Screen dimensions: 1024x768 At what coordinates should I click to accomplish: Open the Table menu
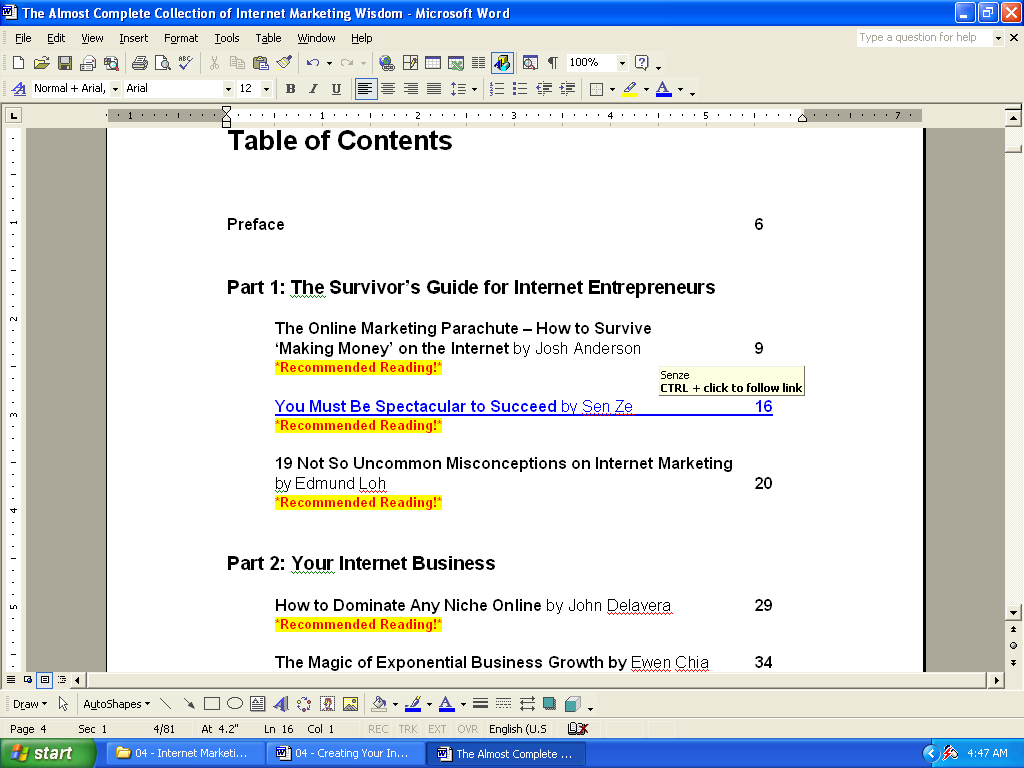(268, 38)
